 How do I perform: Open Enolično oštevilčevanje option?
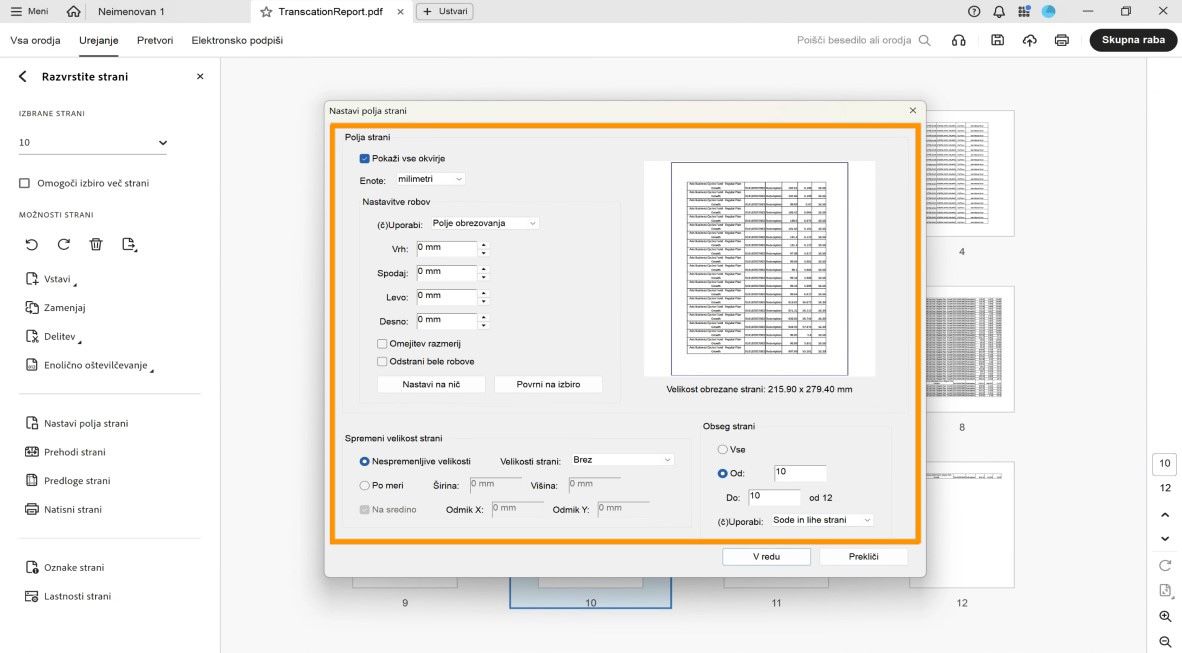88,365
